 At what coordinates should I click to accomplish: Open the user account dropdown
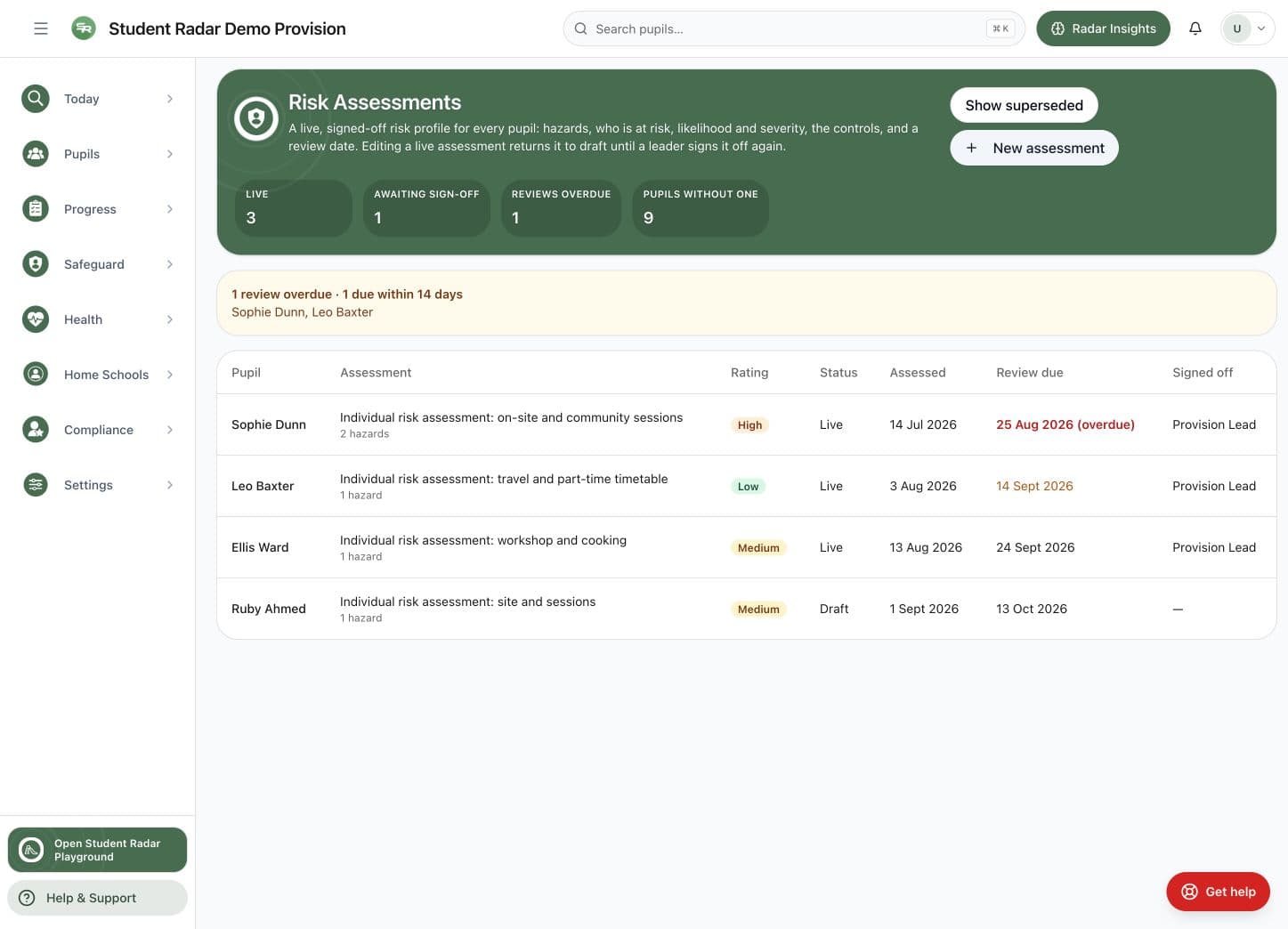coord(1248,28)
